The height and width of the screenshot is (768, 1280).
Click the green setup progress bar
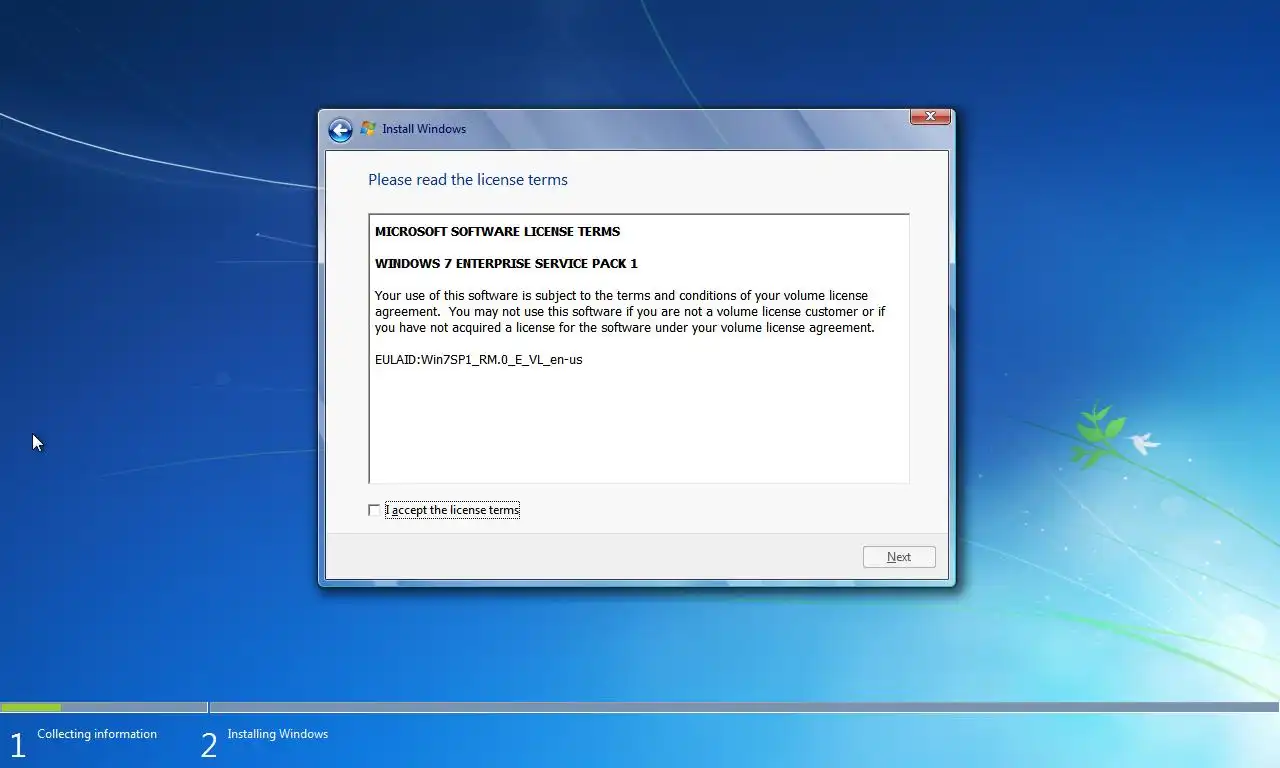point(31,707)
